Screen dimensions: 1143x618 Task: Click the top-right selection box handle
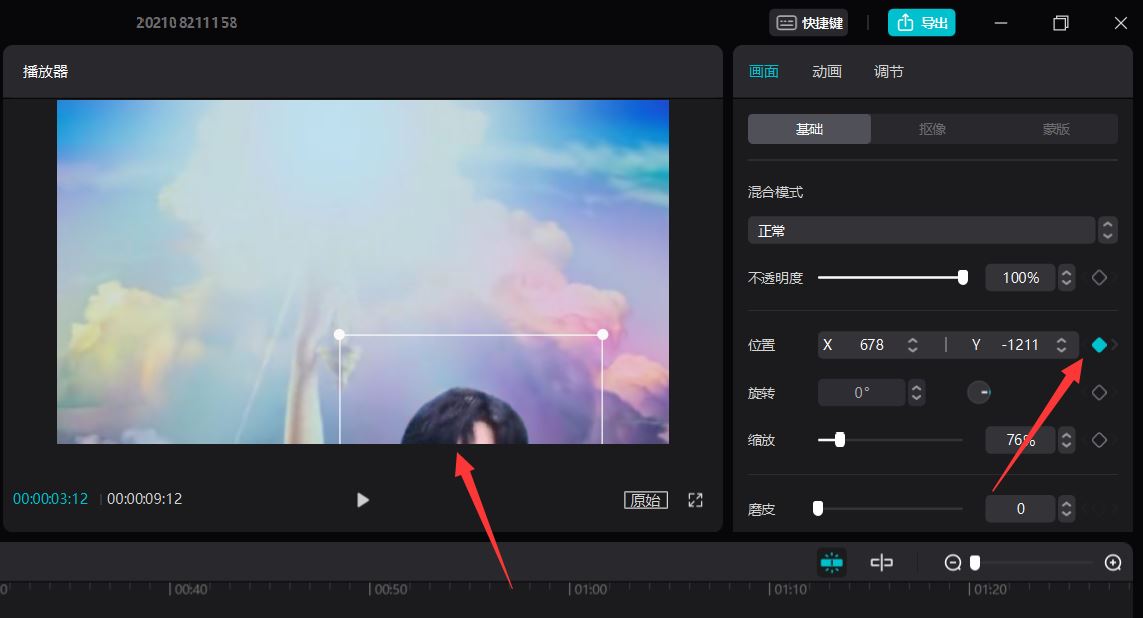point(602,335)
